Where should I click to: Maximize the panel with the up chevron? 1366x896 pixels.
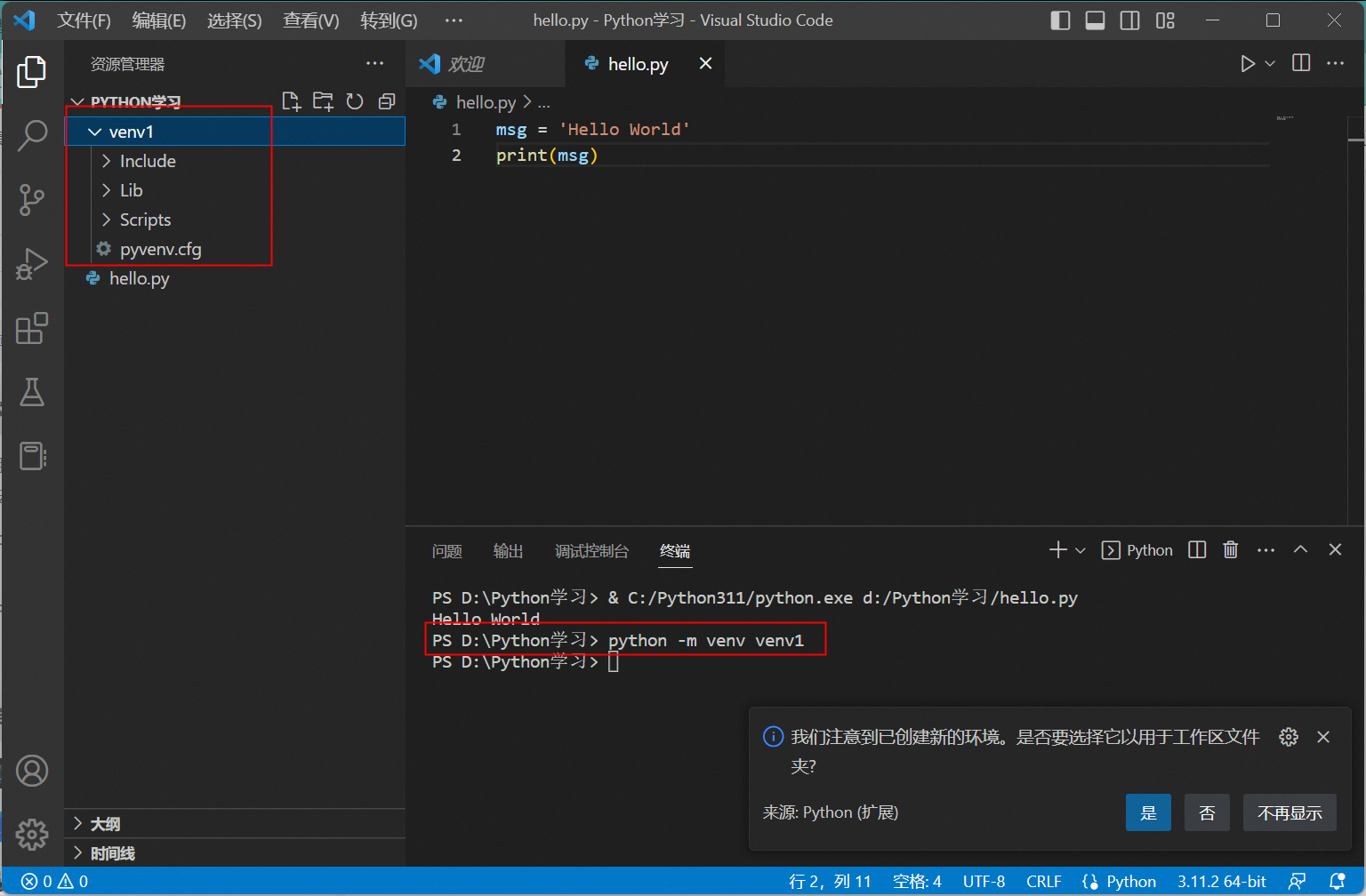click(1300, 550)
